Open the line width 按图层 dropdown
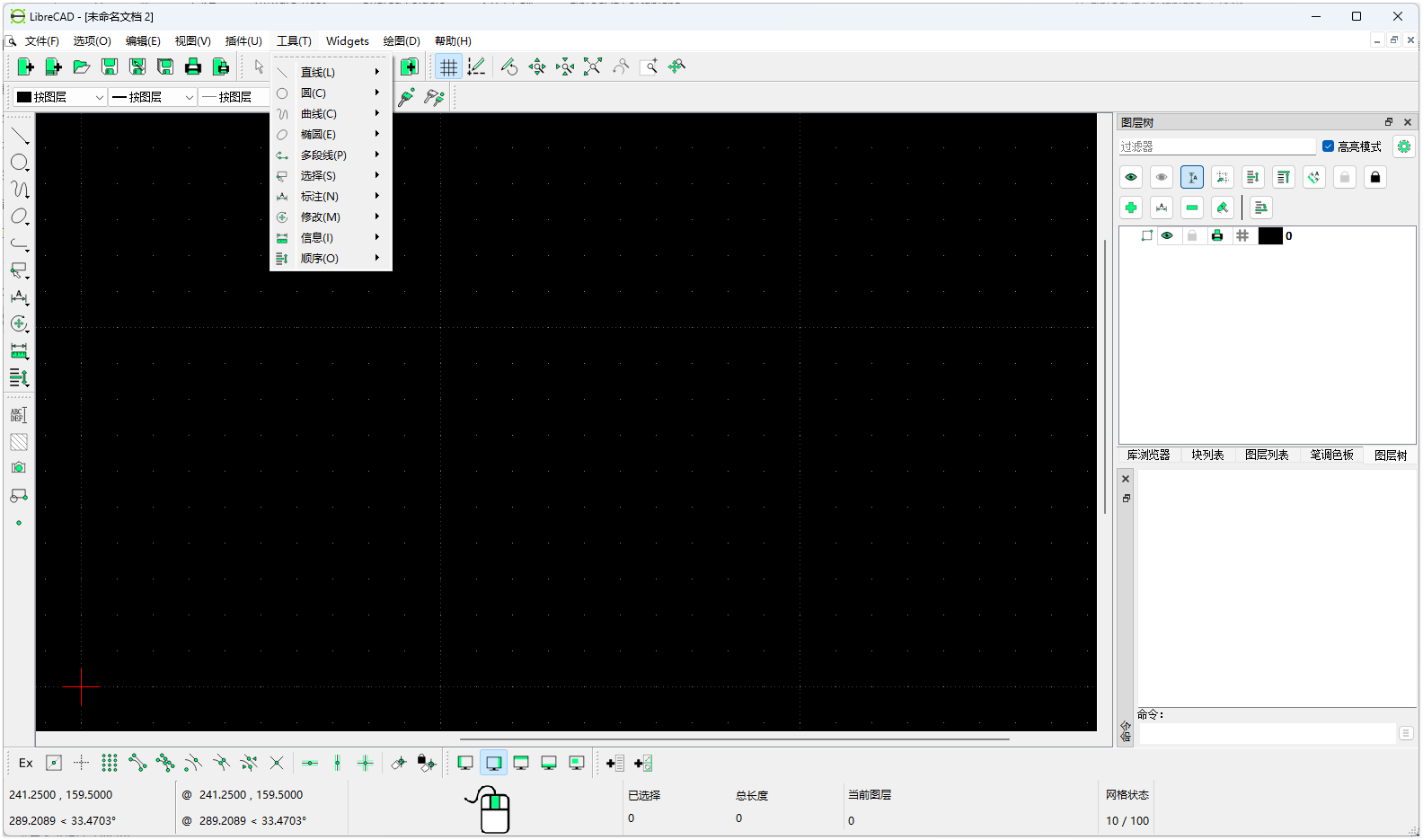The width and height of the screenshot is (1423, 840). click(x=153, y=97)
